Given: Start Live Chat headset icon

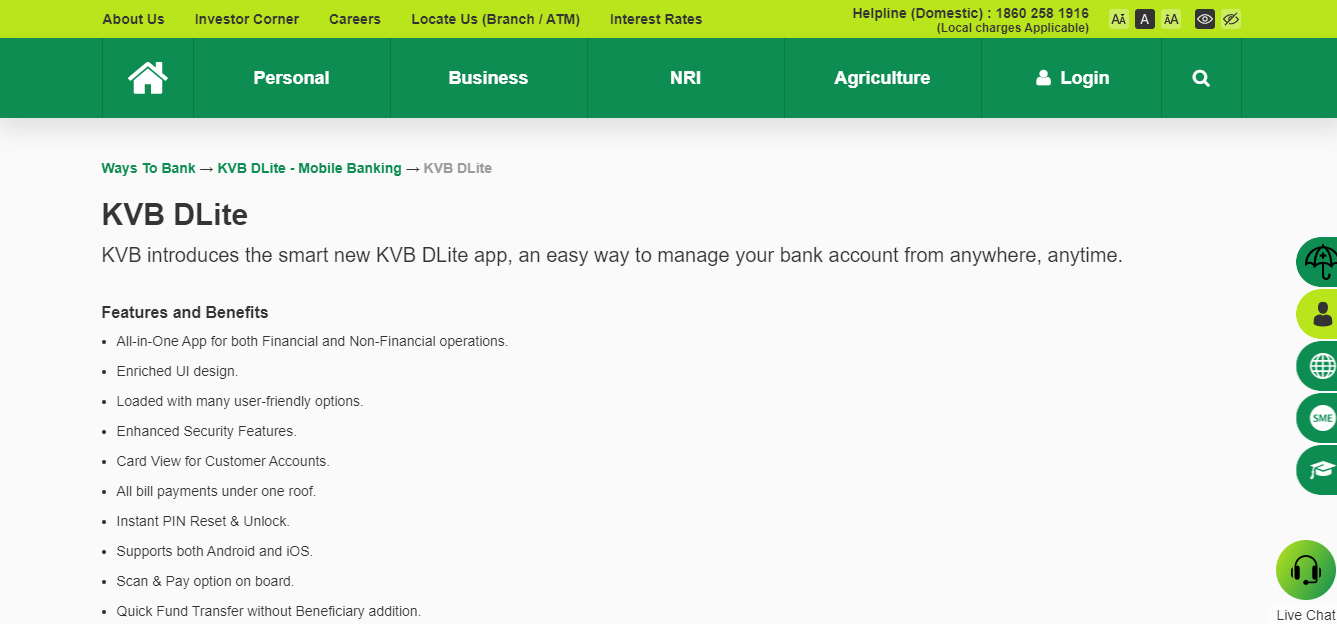Looking at the screenshot, I should [x=1305, y=570].
